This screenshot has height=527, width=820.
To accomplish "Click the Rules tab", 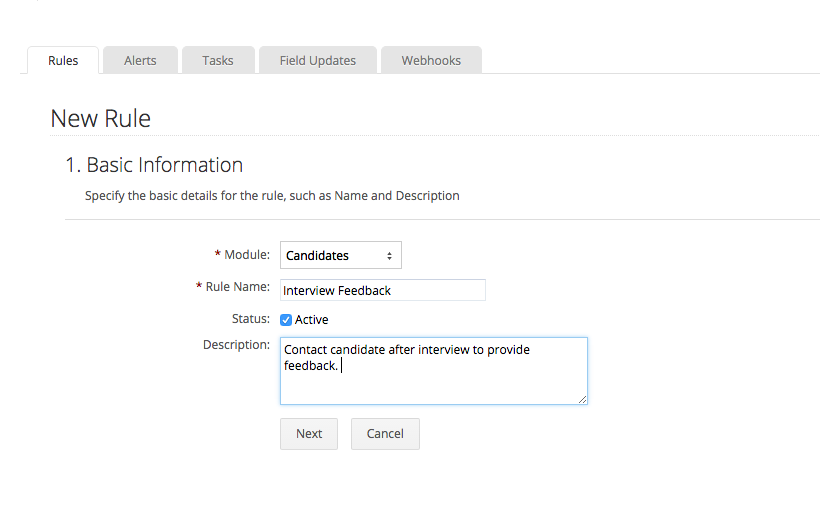I will (x=63, y=60).
